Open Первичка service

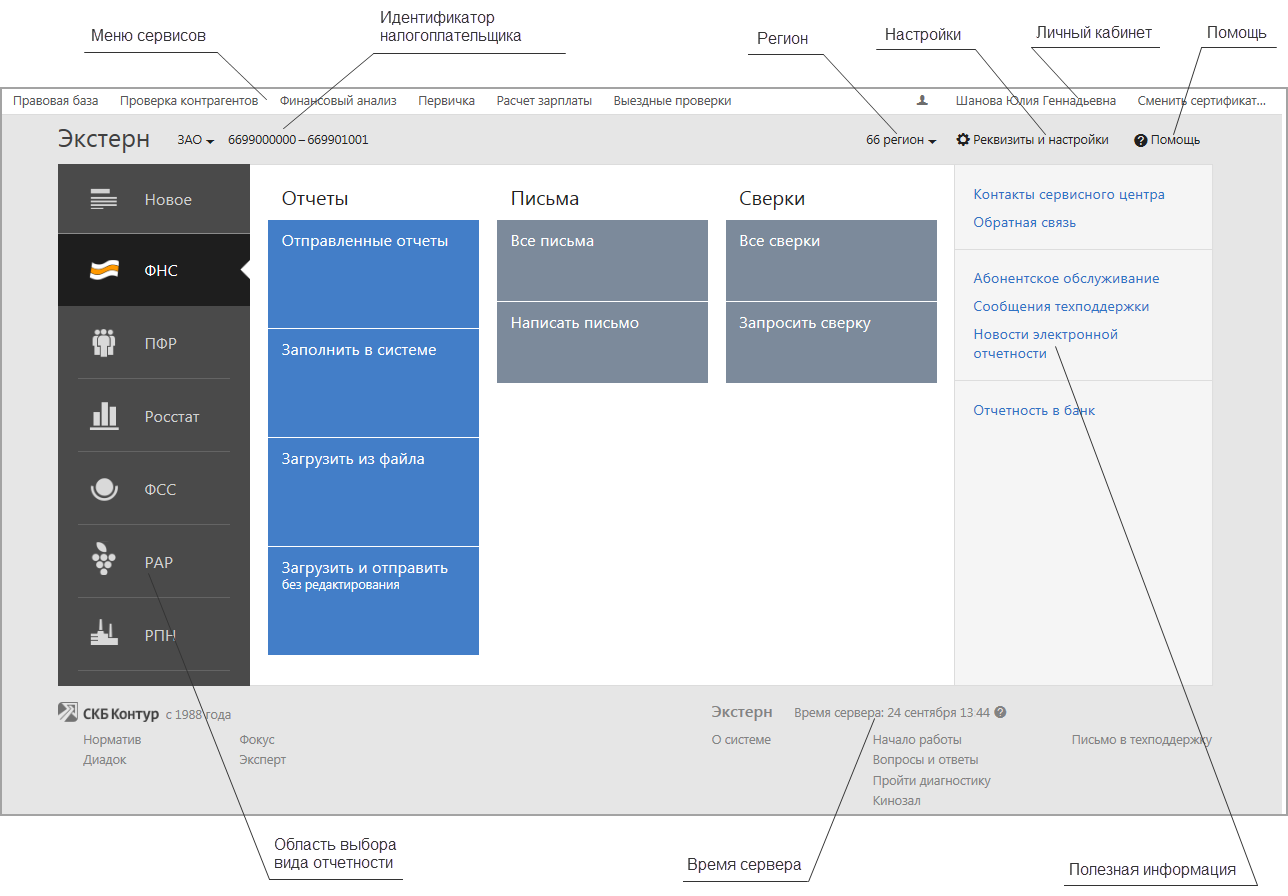(446, 101)
